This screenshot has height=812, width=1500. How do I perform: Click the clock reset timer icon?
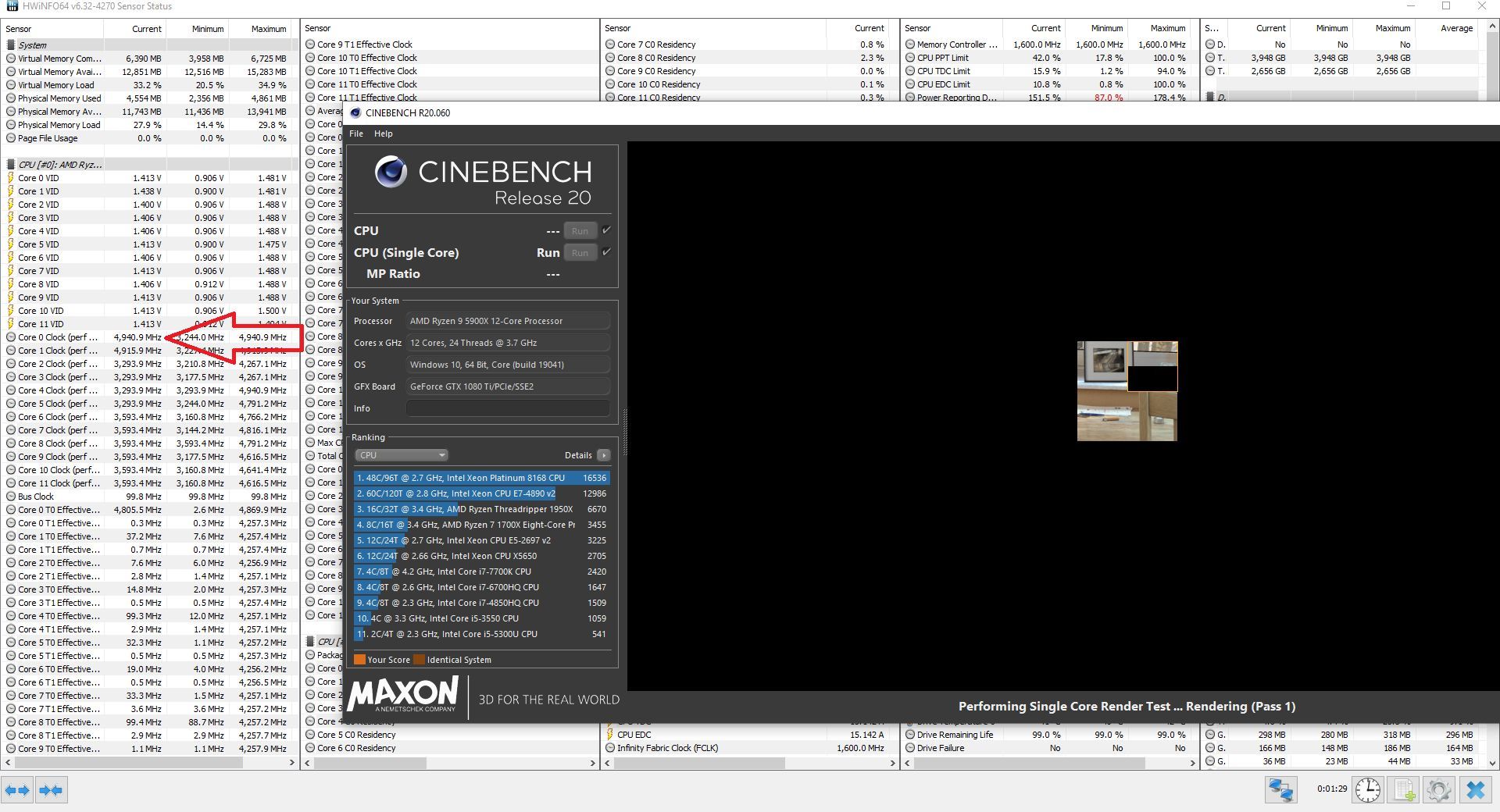pyautogui.click(x=1367, y=790)
